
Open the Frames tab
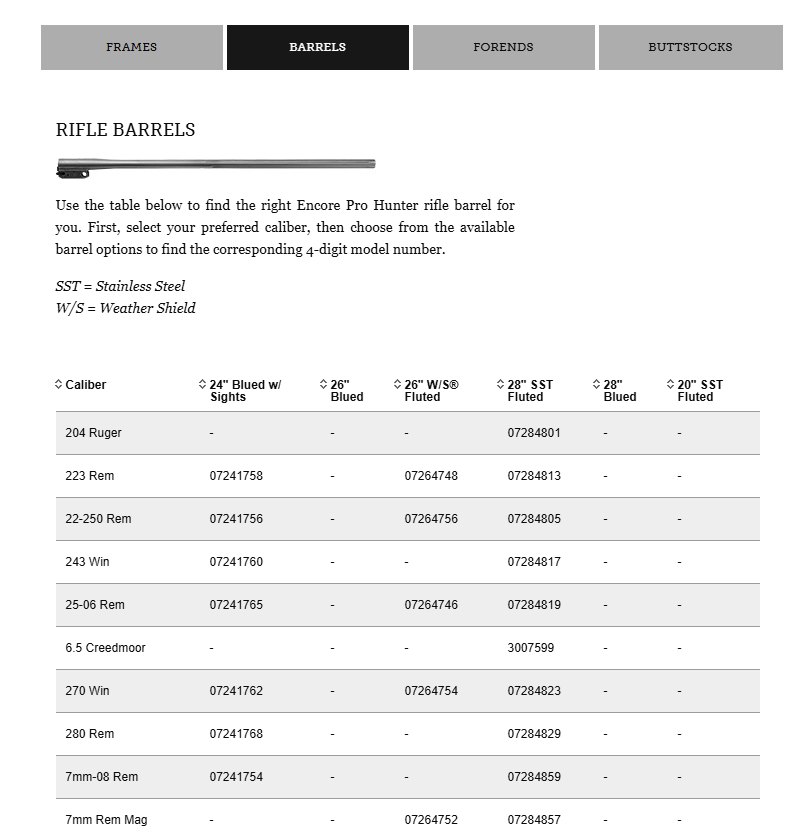pyautogui.click(x=132, y=47)
